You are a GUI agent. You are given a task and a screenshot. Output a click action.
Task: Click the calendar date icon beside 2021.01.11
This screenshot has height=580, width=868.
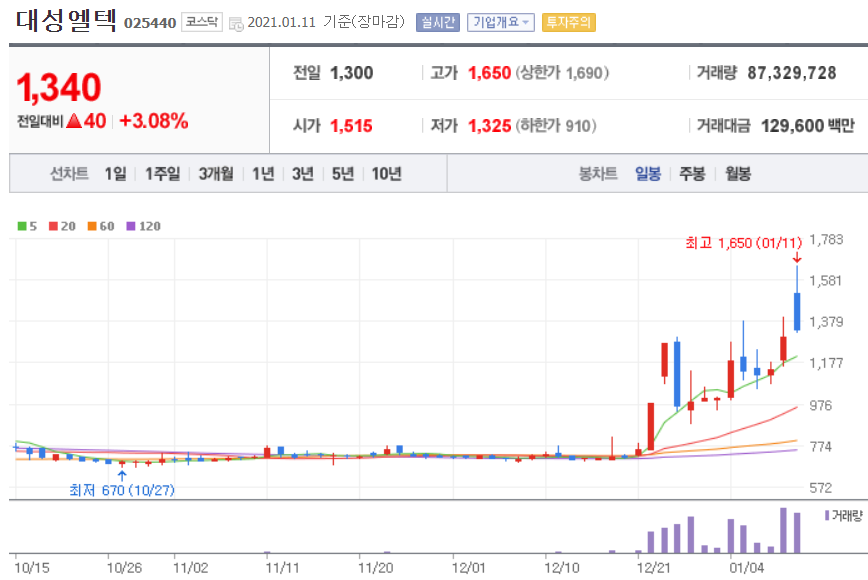(236, 24)
